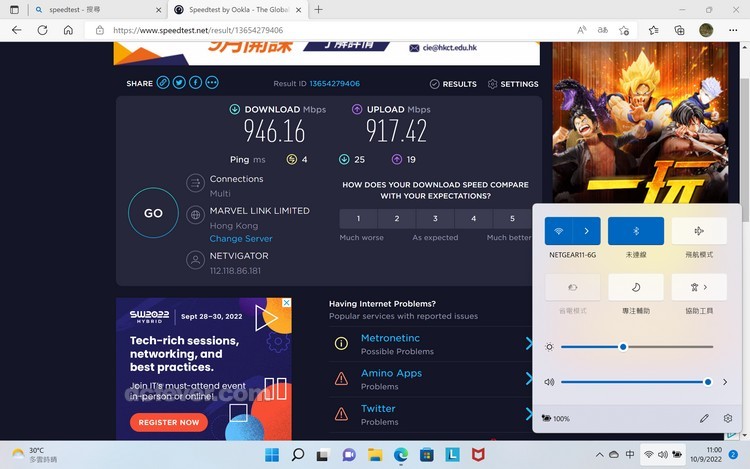Show hidden tray icons
The width and height of the screenshot is (750, 469).
599,455
